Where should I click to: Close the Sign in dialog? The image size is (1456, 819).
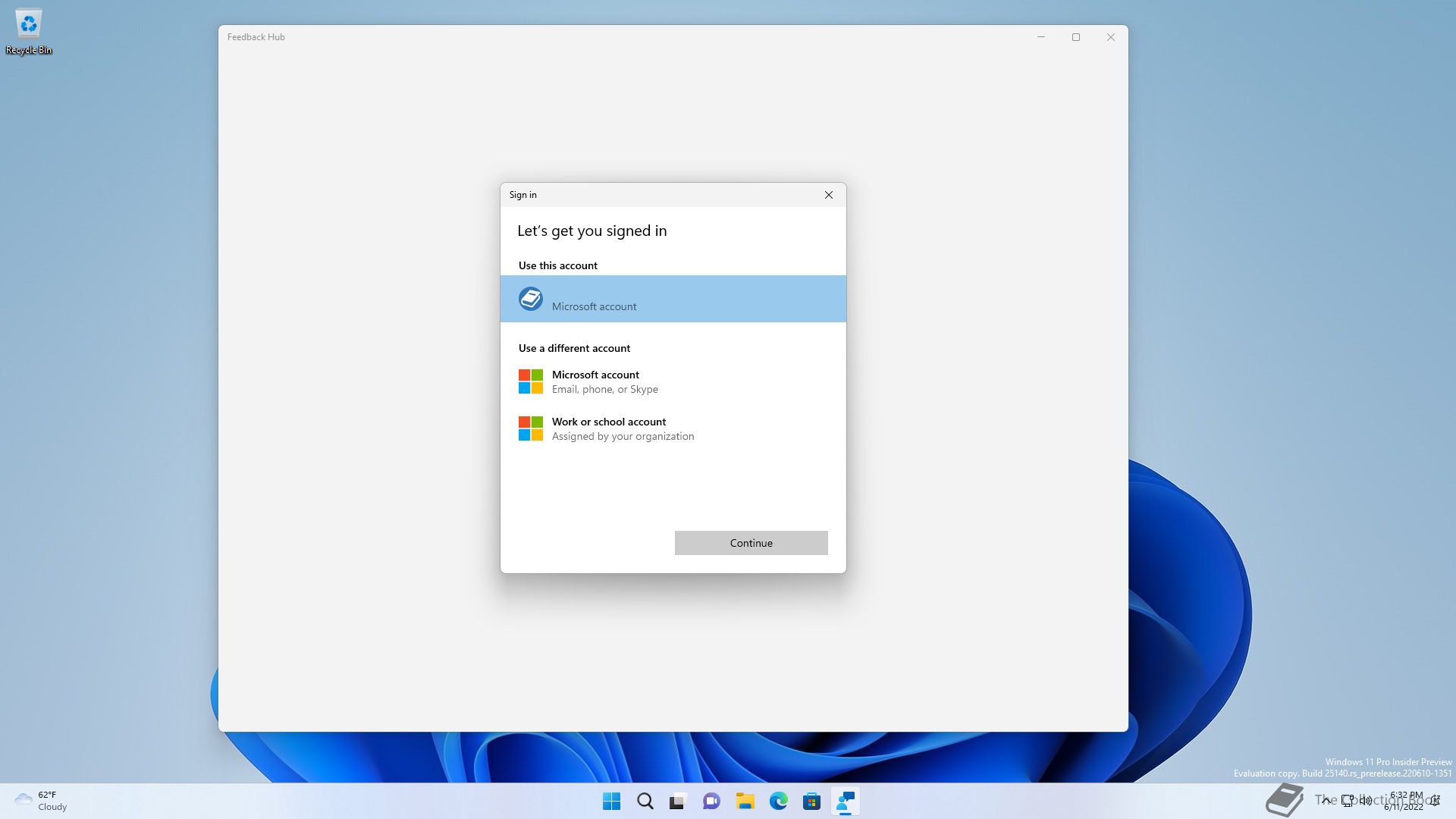pyautogui.click(x=829, y=195)
